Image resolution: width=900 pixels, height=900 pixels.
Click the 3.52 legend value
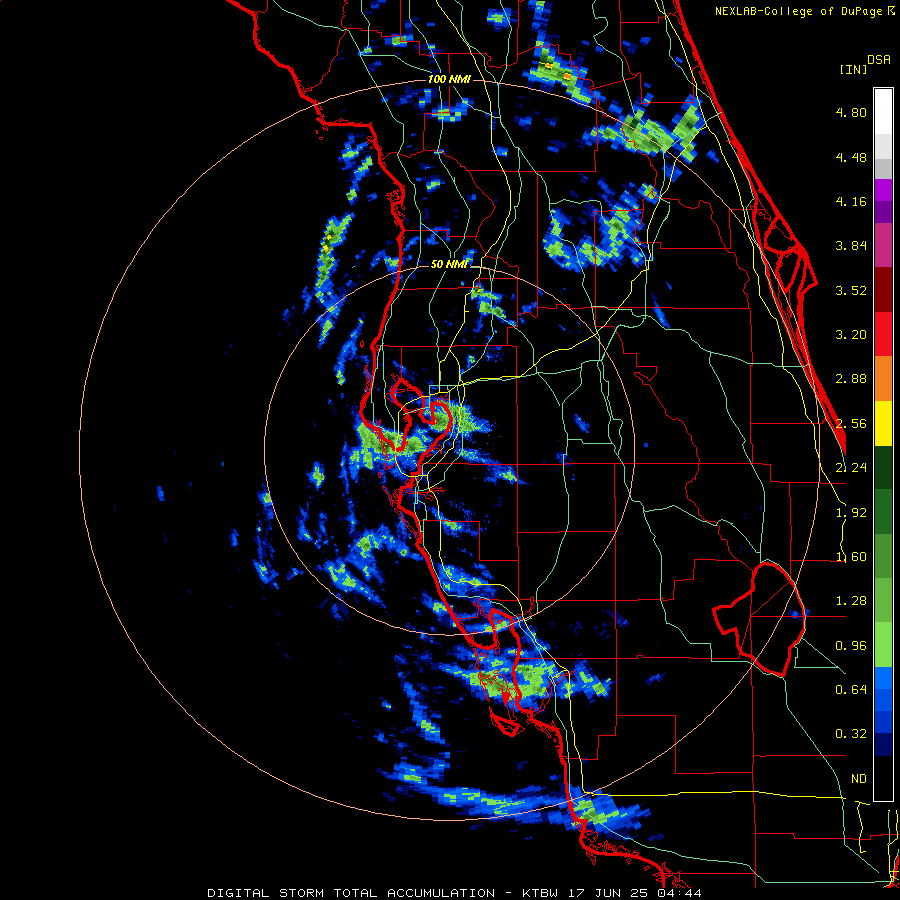point(851,290)
